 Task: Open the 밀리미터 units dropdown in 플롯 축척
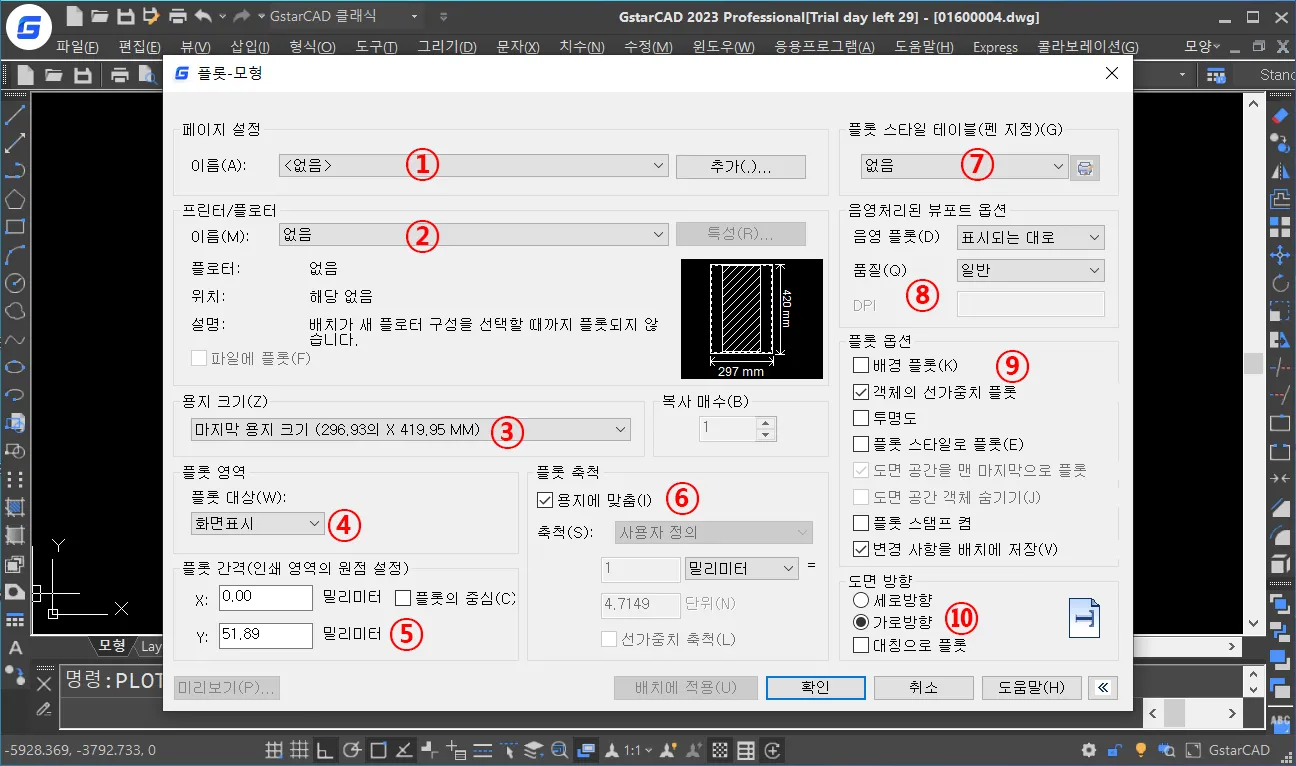point(743,569)
